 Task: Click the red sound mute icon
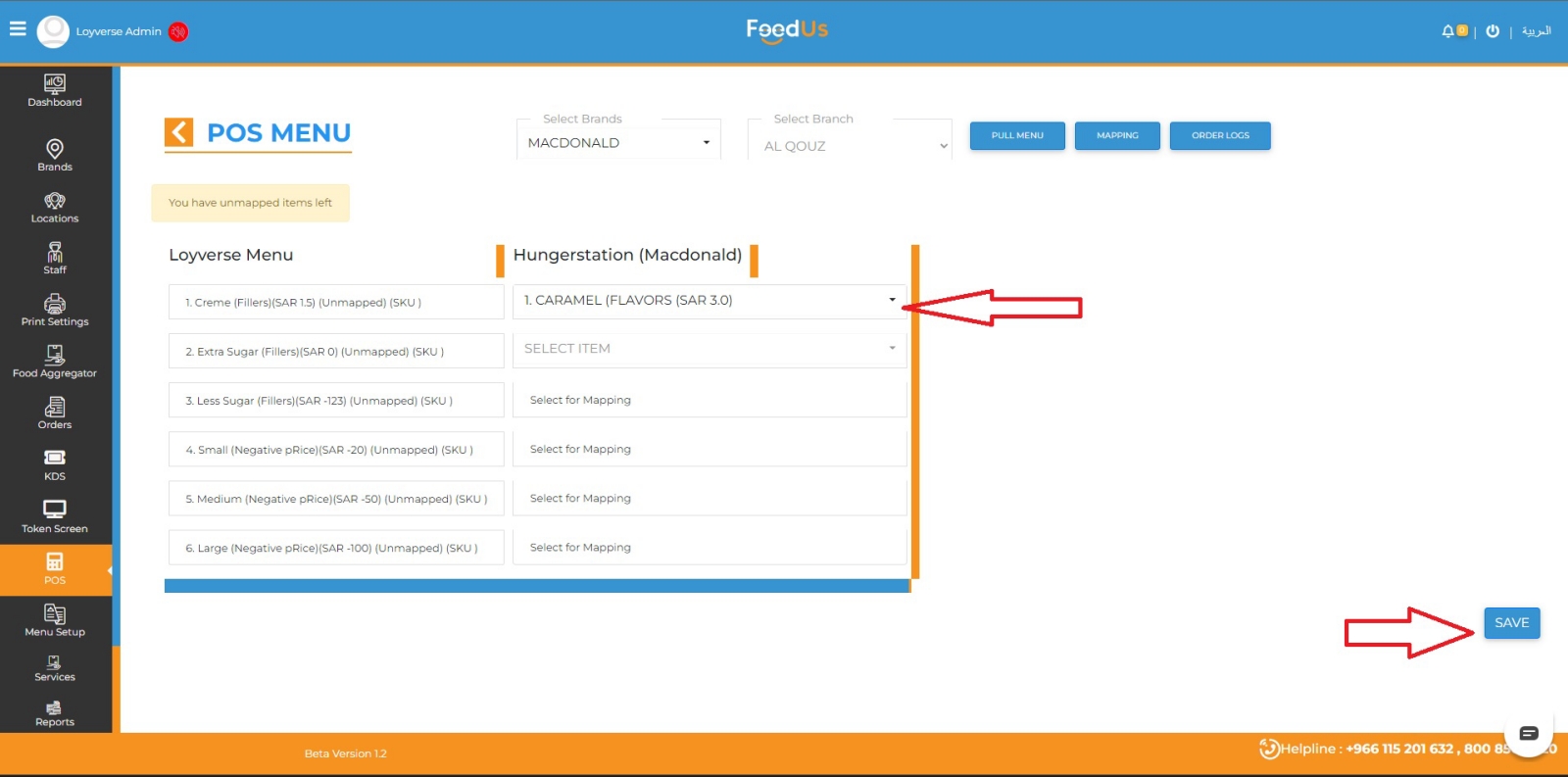(x=178, y=32)
